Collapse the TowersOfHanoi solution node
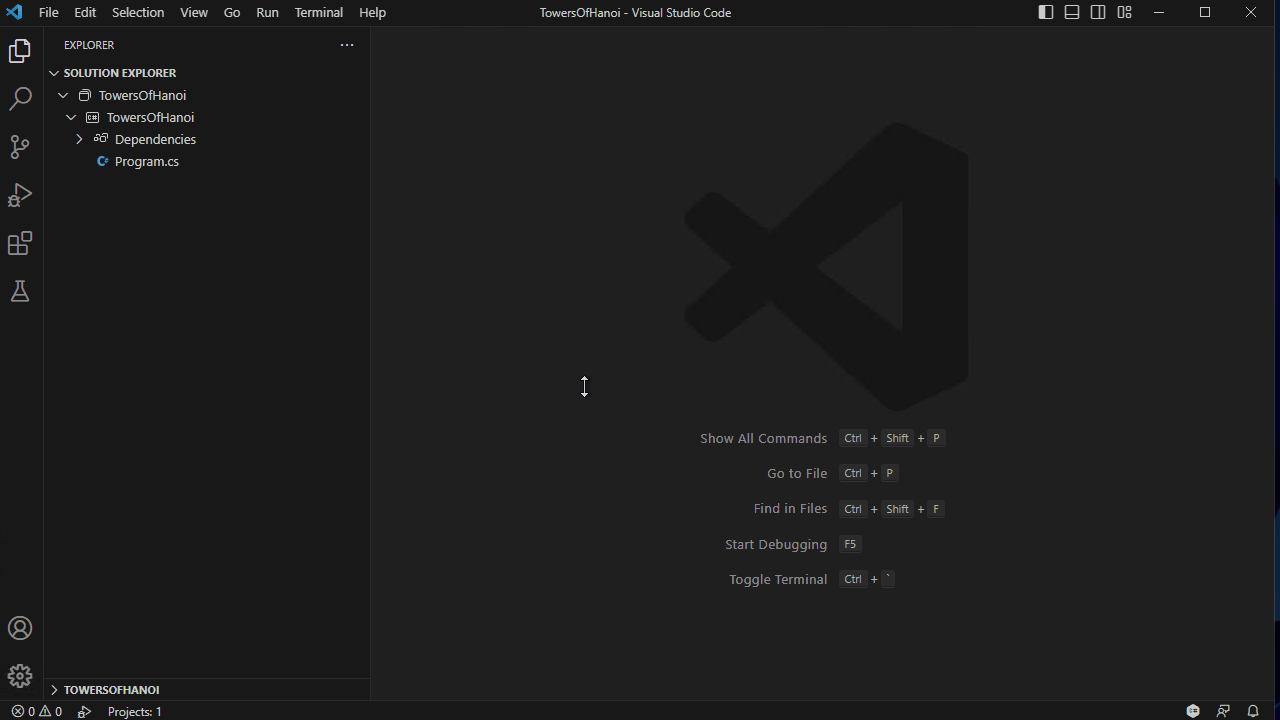This screenshot has height=720, width=1280. [63, 95]
